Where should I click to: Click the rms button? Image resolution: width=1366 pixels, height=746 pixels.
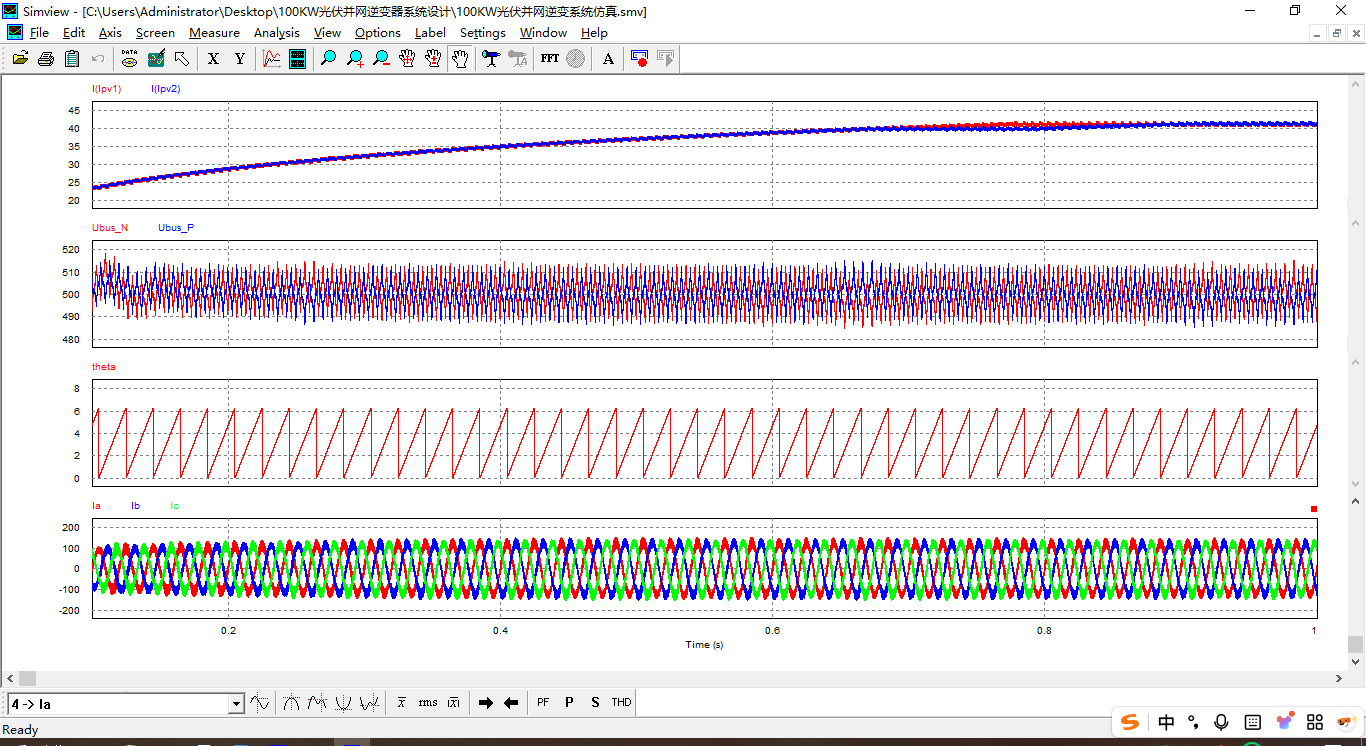428,703
